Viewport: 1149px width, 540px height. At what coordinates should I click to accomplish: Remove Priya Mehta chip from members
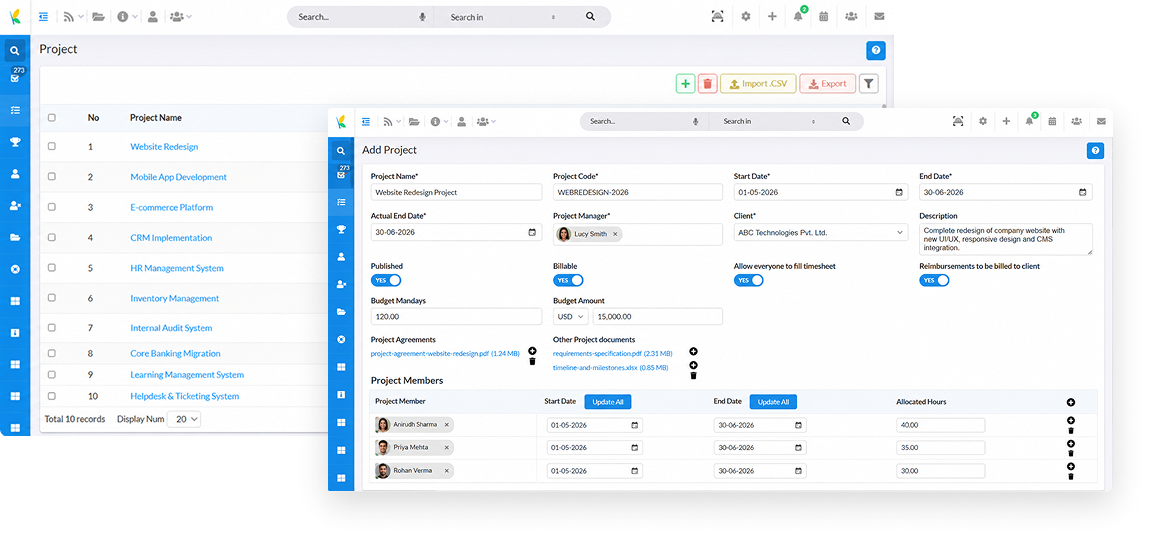click(x=446, y=447)
